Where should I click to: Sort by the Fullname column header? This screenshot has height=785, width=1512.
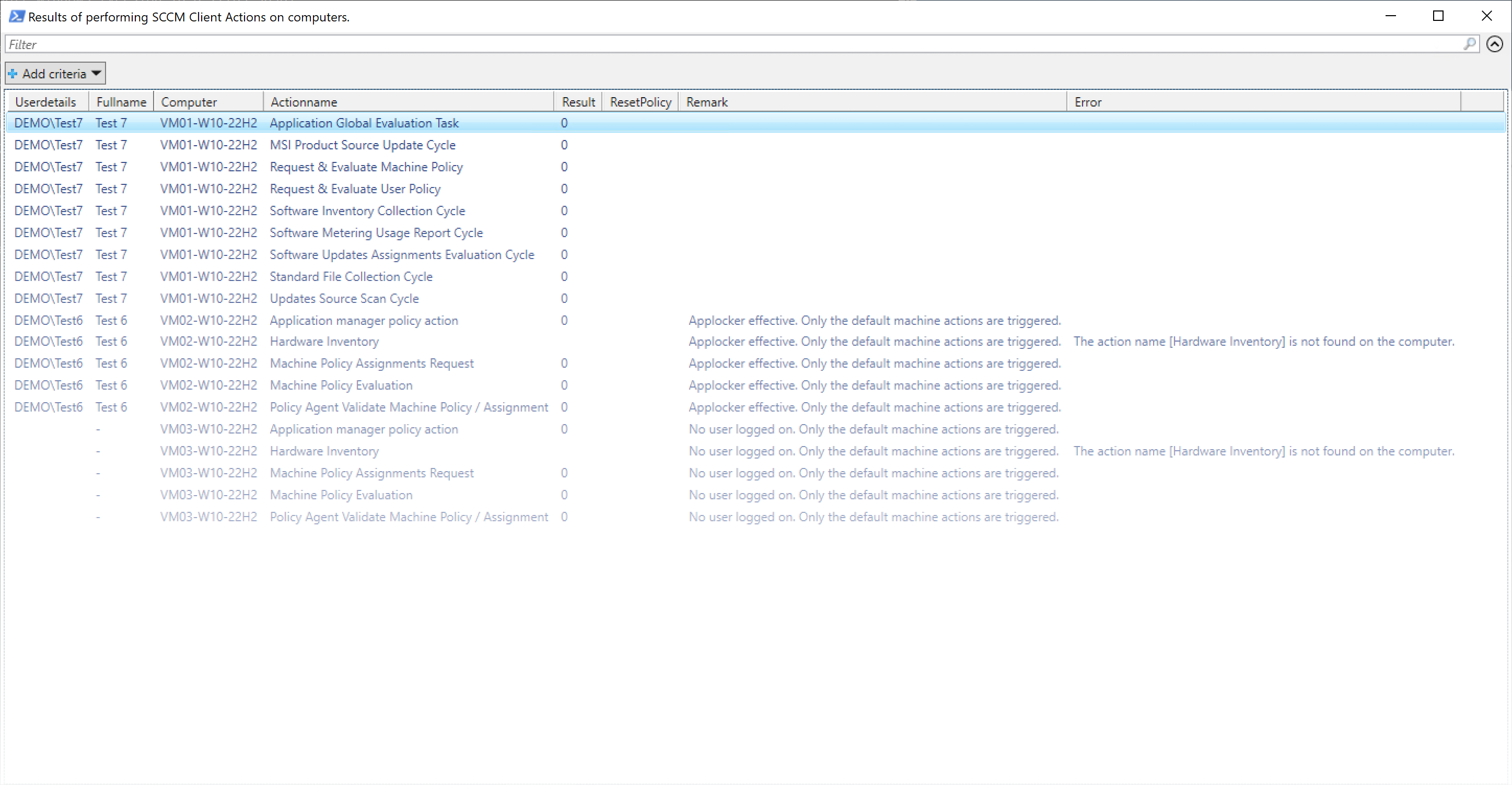[121, 102]
